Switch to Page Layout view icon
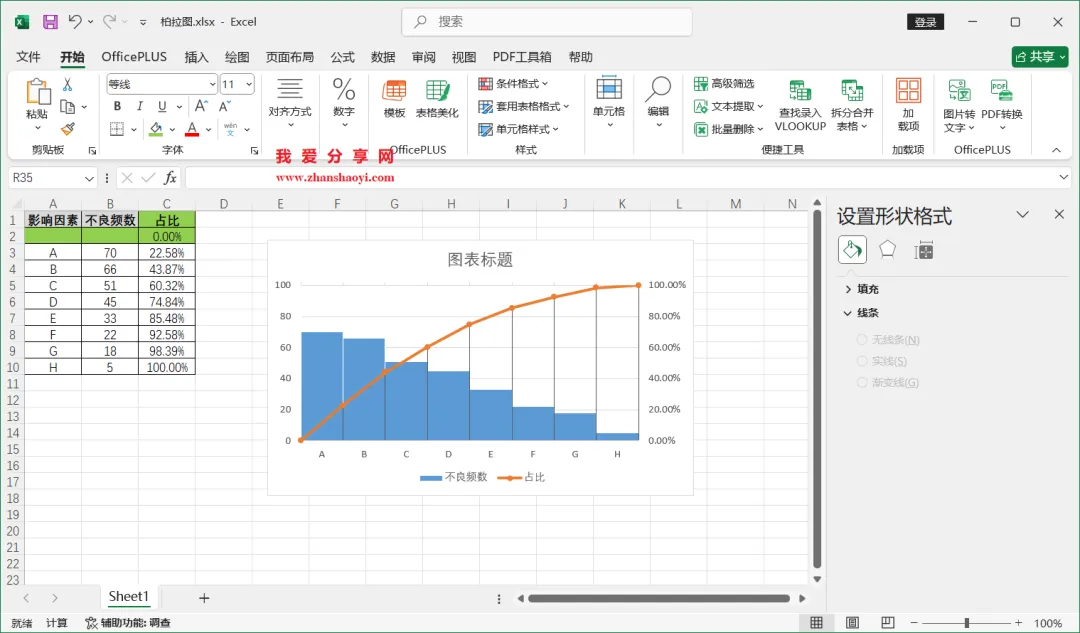Viewport: 1080px width, 633px height. click(x=852, y=623)
